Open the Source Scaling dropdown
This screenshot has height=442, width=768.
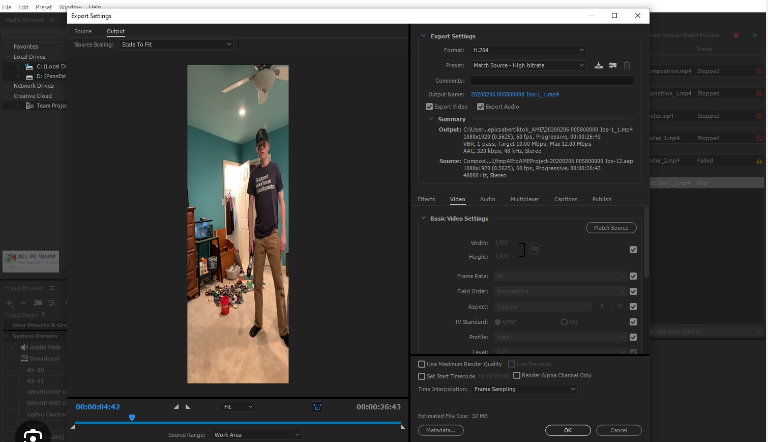176,44
